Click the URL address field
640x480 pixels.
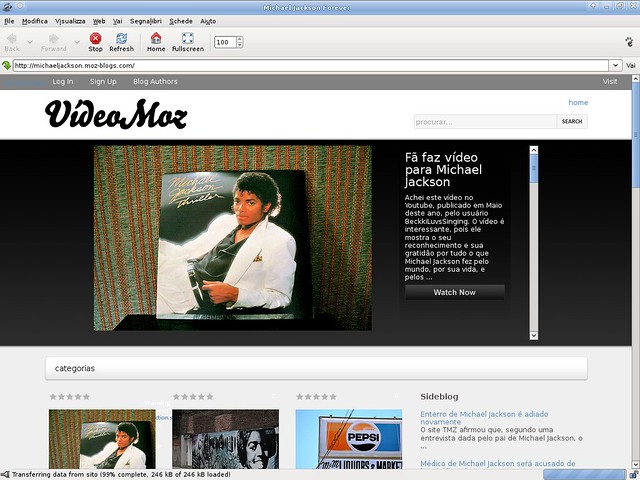coord(311,65)
